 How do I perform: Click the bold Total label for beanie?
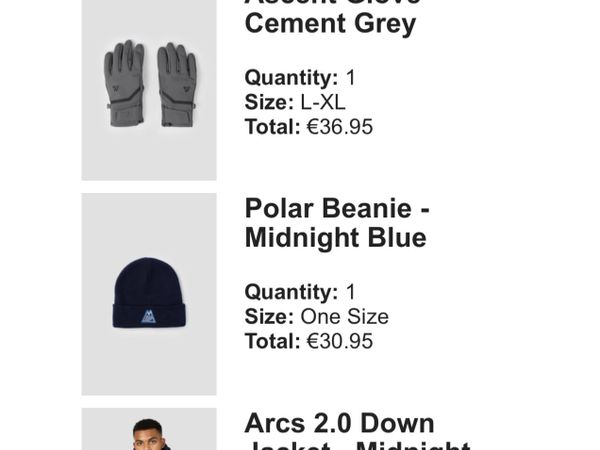click(x=272, y=341)
